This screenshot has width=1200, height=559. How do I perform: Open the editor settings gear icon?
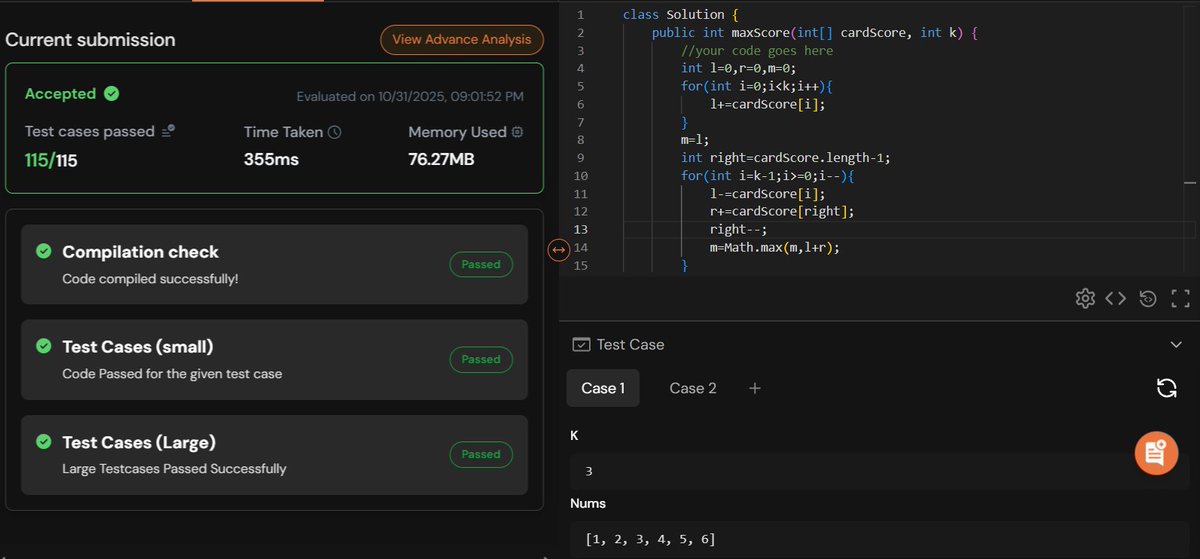tap(1085, 298)
